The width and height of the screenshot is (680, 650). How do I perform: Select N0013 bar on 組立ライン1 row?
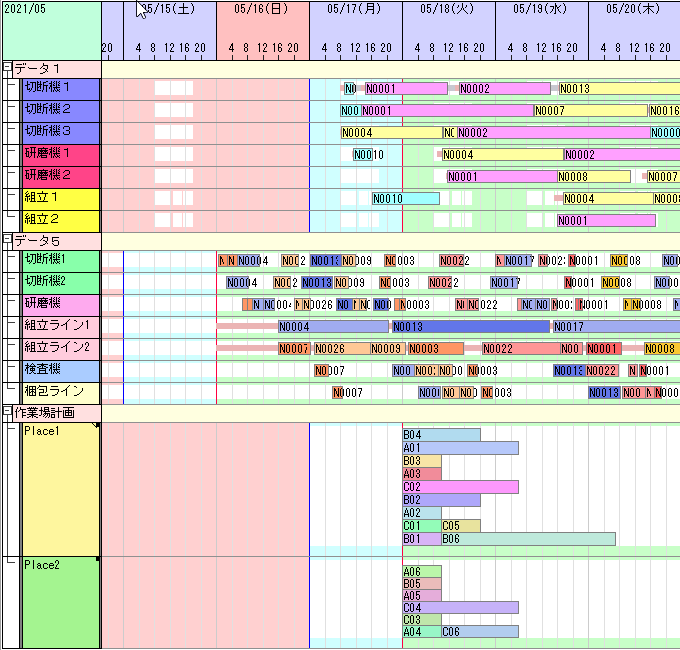tap(470, 326)
